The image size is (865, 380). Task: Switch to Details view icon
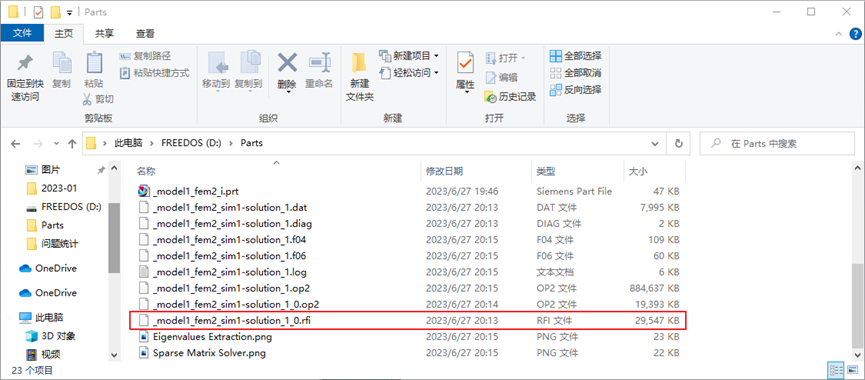tap(836, 370)
